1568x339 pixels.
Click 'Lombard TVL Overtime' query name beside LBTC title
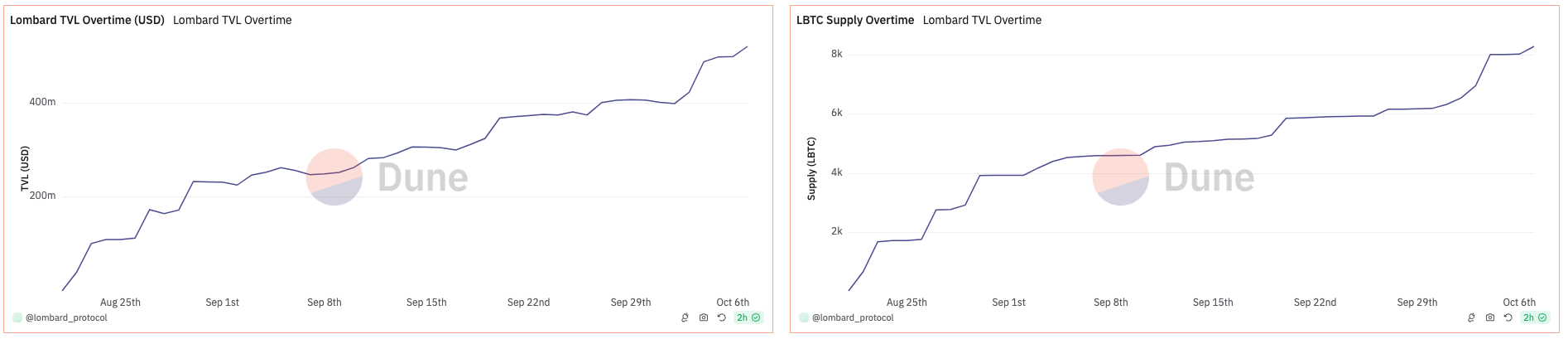[983, 20]
